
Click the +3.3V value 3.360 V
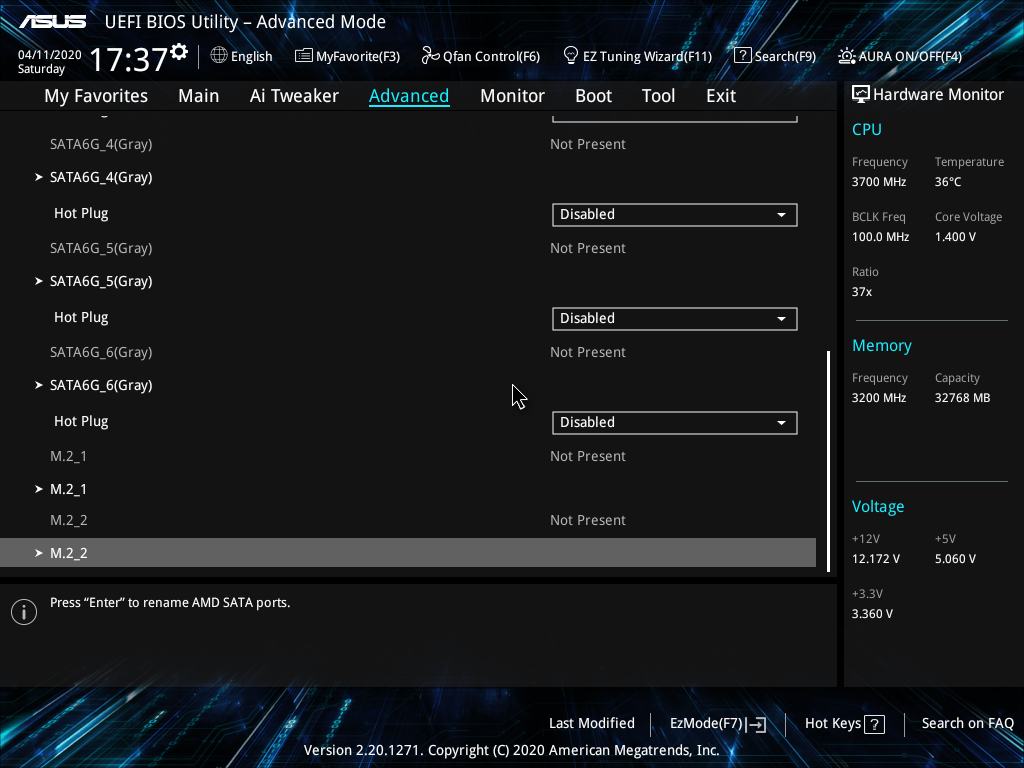(872, 614)
